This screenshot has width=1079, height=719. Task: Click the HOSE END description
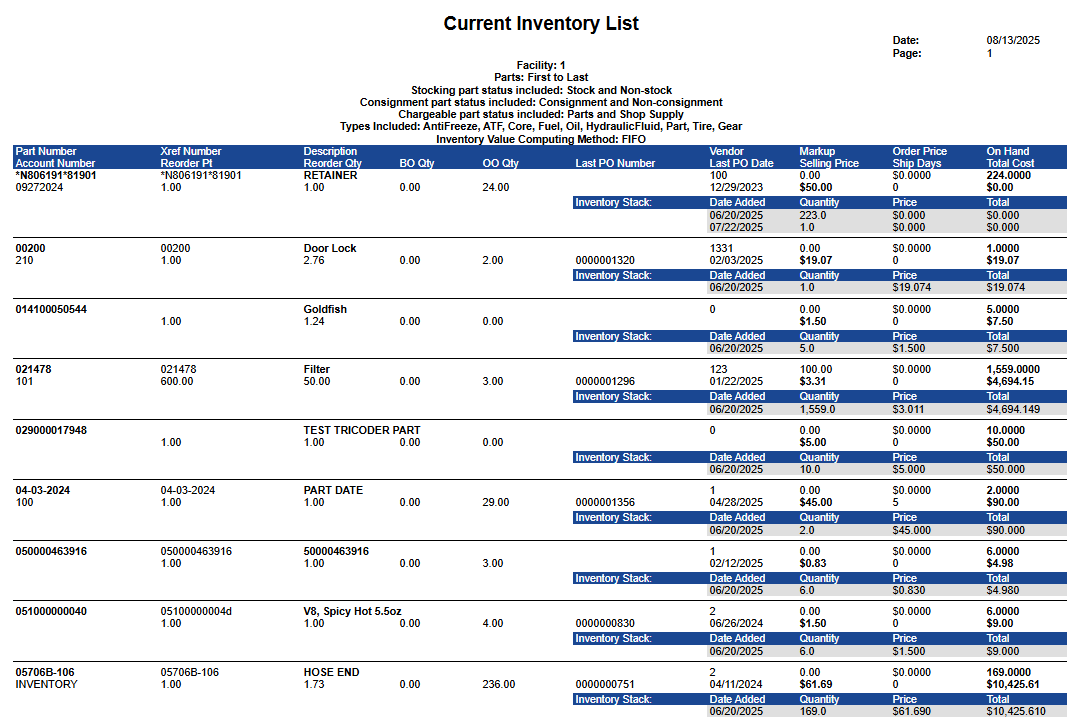pos(332,672)
